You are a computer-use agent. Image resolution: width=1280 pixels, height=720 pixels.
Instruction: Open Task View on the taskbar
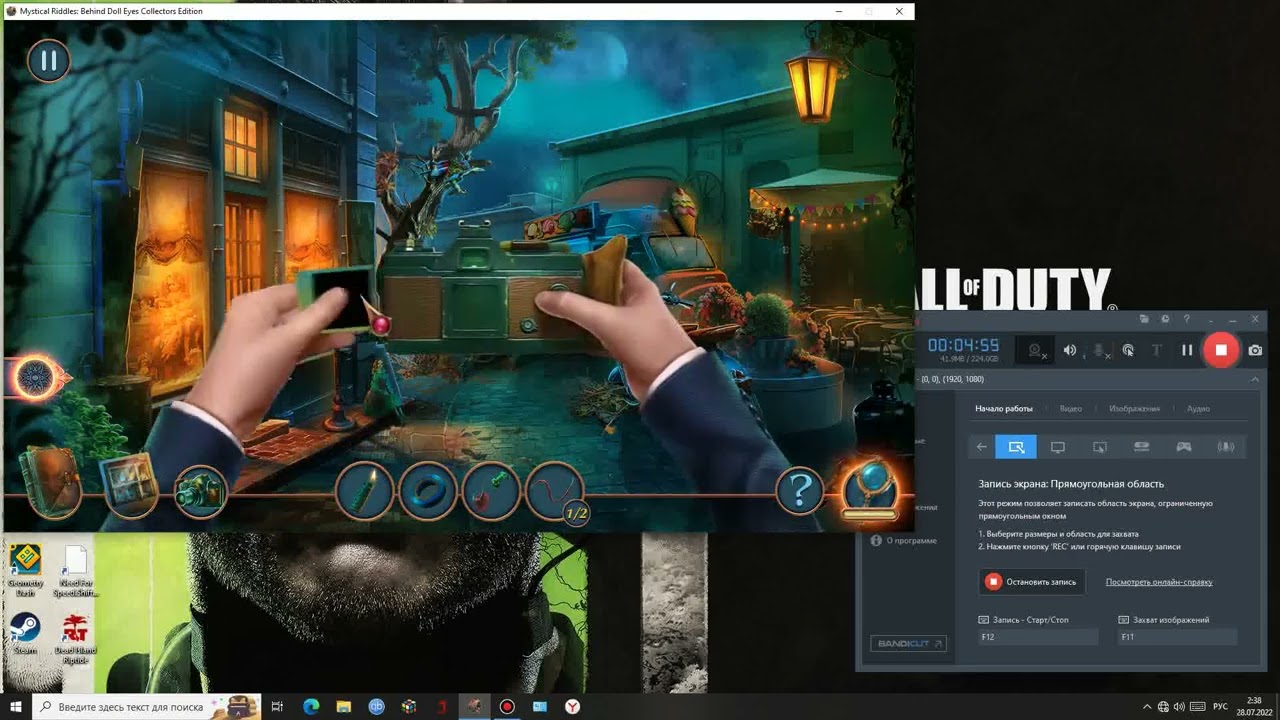click(x=278, y=706)
